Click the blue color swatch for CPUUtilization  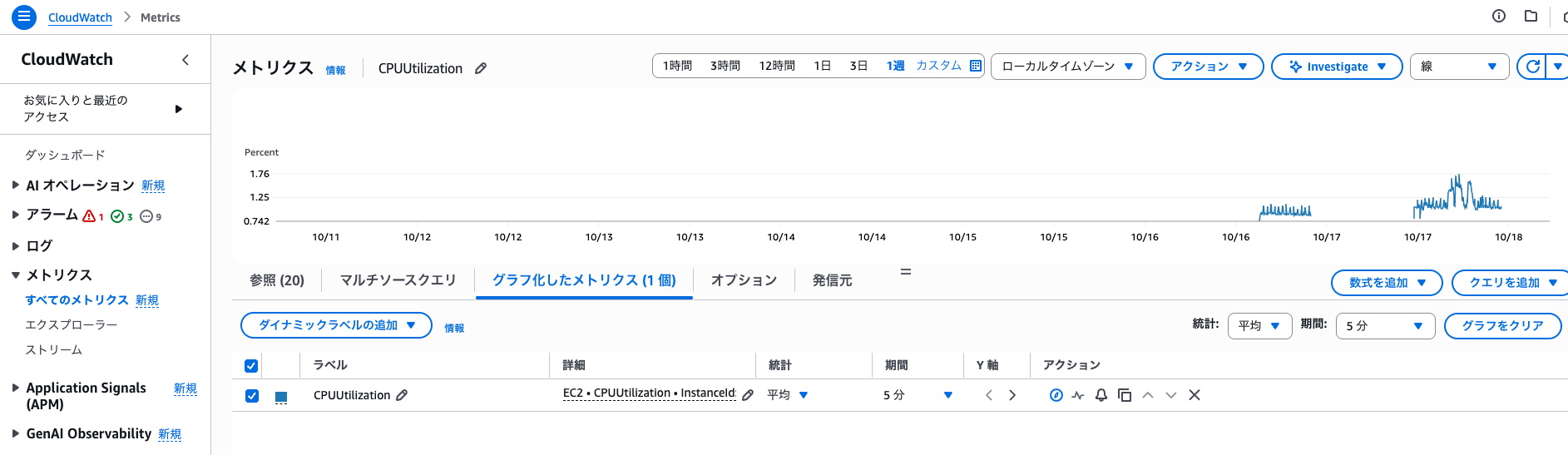(x=281, y=397)
